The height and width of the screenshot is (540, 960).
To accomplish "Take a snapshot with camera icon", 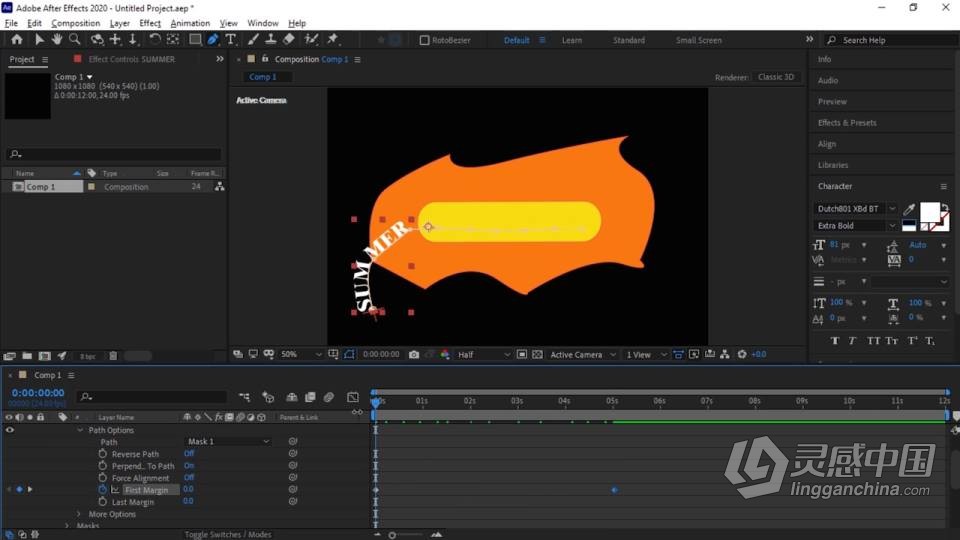I will 414,354.
